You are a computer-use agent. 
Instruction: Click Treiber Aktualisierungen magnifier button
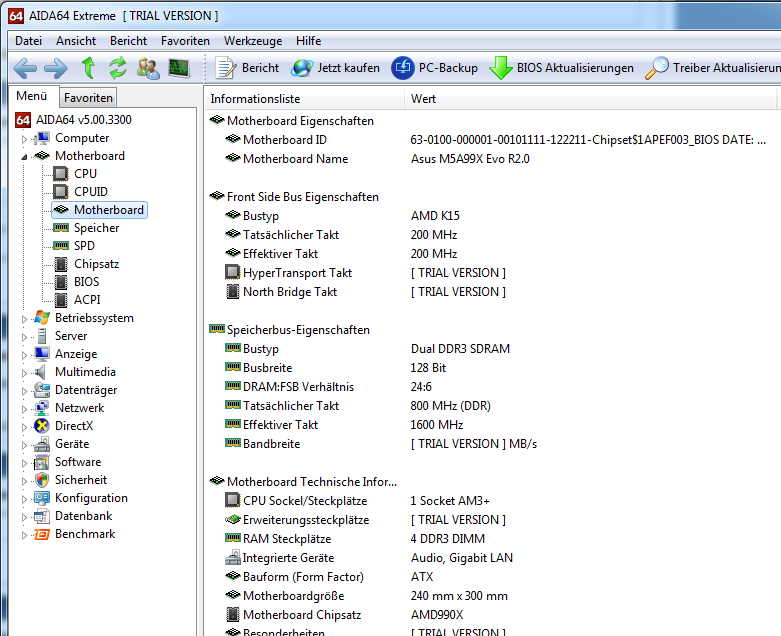[x=713, y=68]
